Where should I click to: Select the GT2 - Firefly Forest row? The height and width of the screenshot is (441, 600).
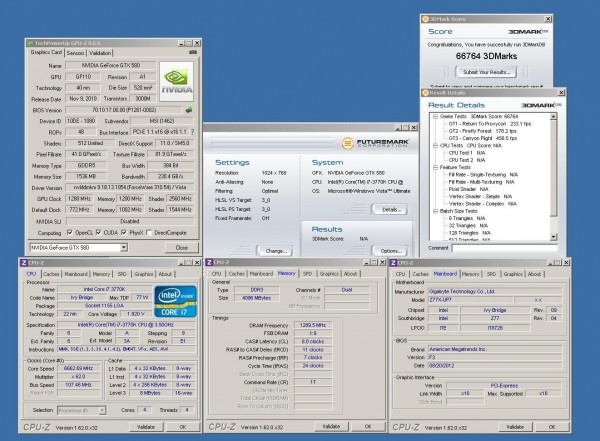483,131
